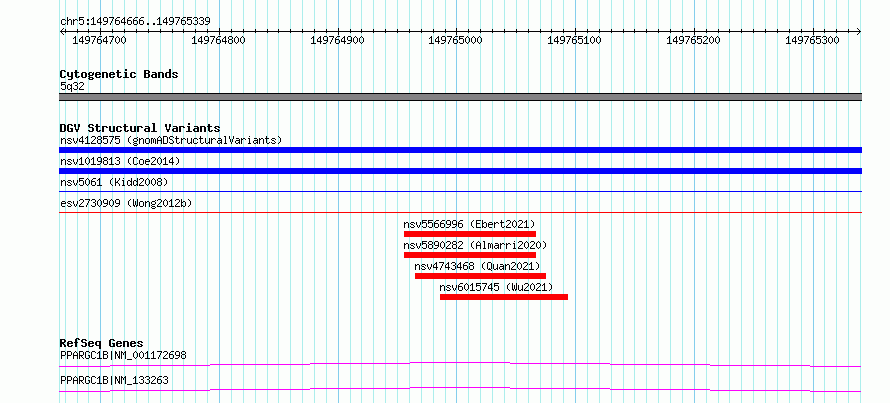890x403 pixels.
Task: Click the right arrowhead of the ruler
Action: point(859,31)
